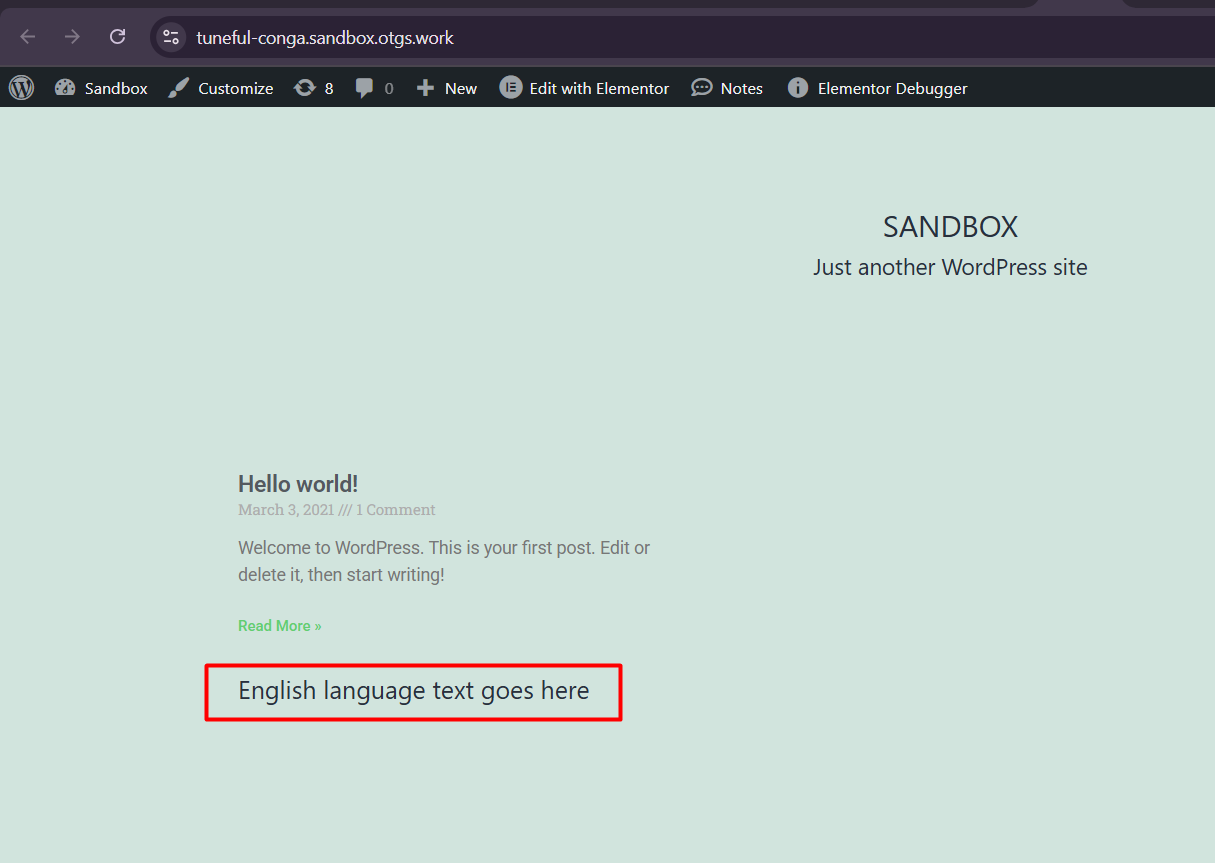The height and width of the screenshot is (863, 1215).
Task: Open site information icon in address bar
Action: 171,37
